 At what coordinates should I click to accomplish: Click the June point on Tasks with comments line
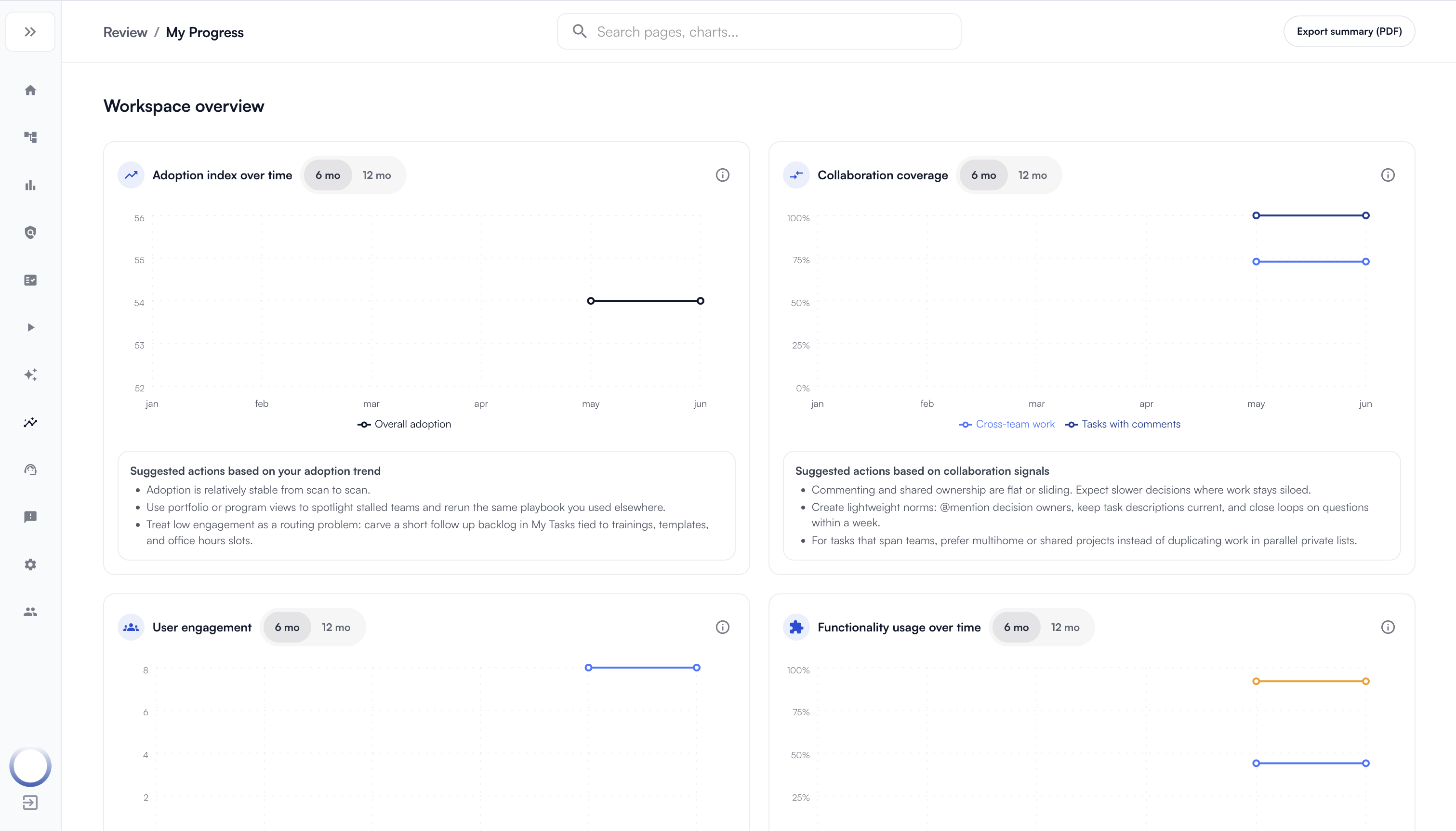point(1365,216)
